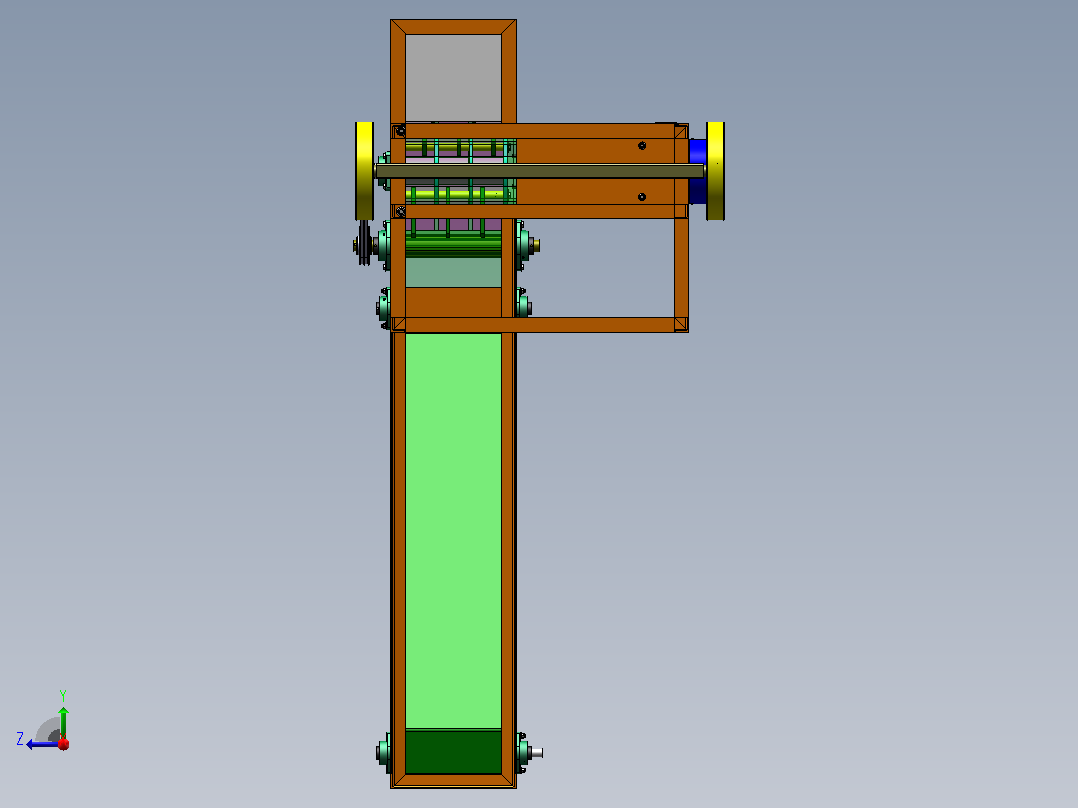Click the green Y axis arrow of the triad
The height and width of the screenshot is (808, 1078).
tap(63, 721)
